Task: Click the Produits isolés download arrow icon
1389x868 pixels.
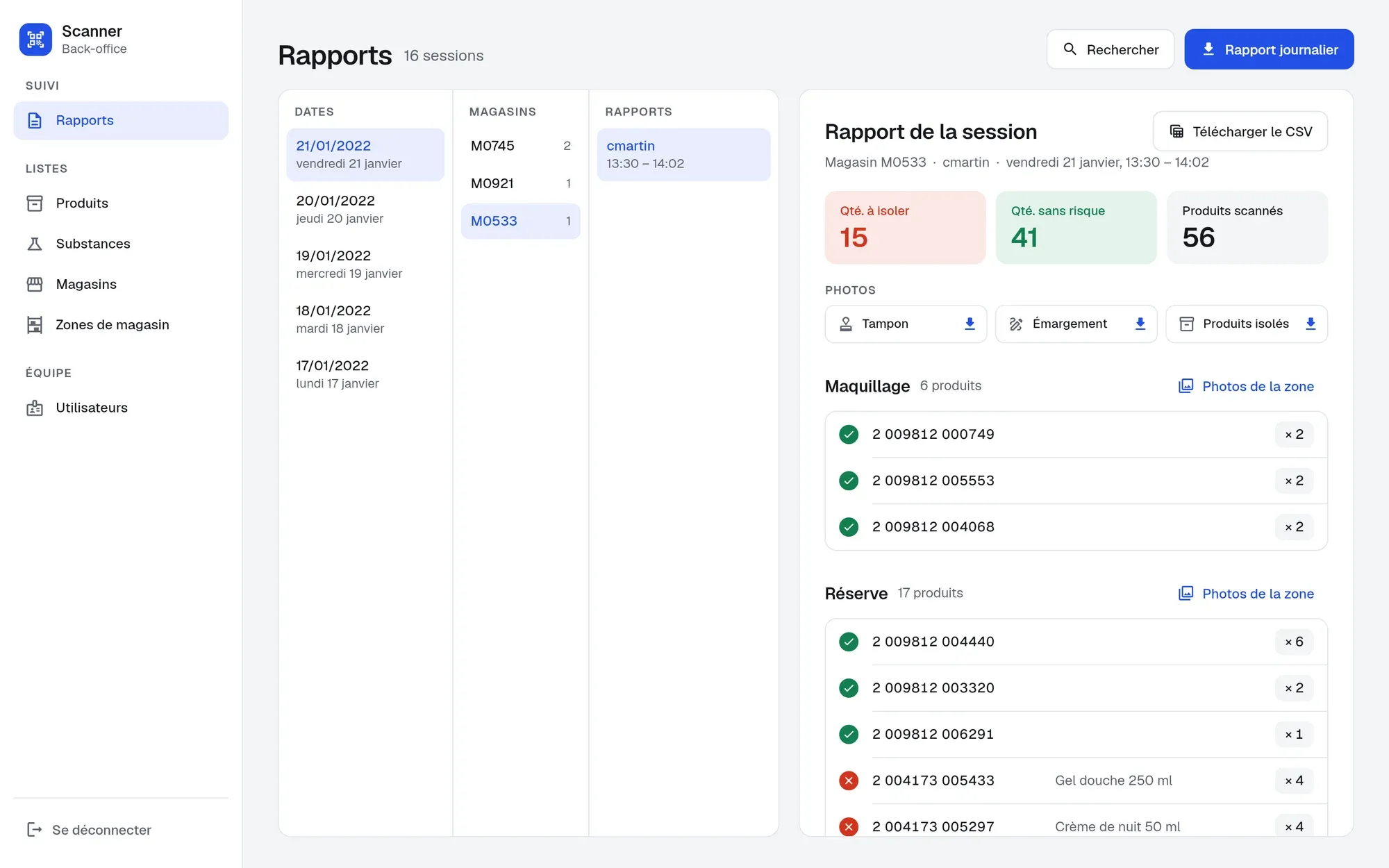Action: click(x=1311, y=324)
